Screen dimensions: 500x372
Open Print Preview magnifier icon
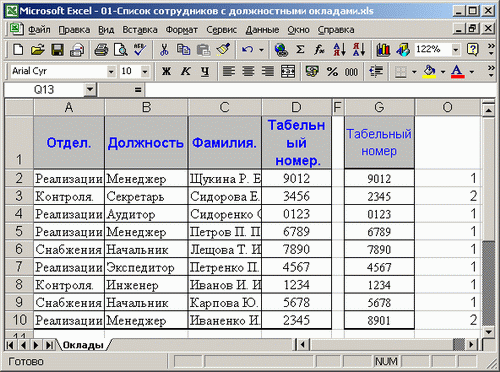click(x=121, y=50)
